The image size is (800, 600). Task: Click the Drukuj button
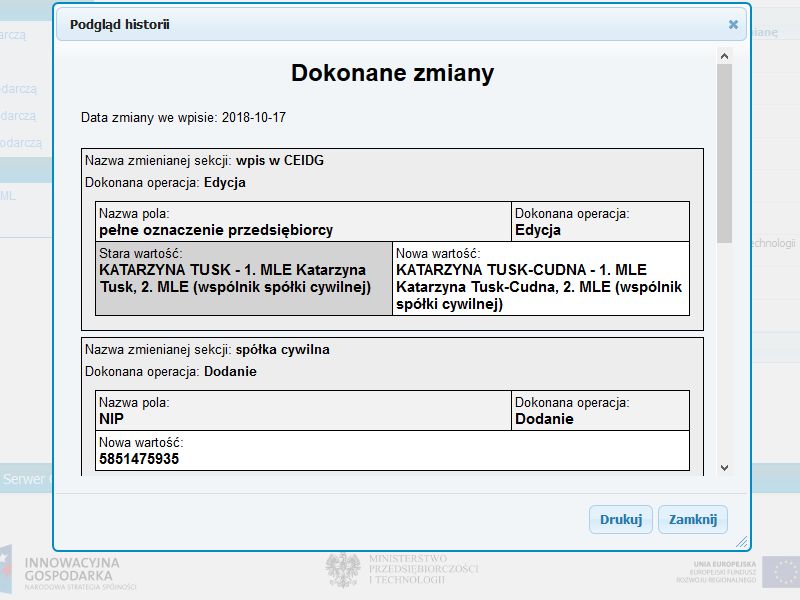[620, 519]
